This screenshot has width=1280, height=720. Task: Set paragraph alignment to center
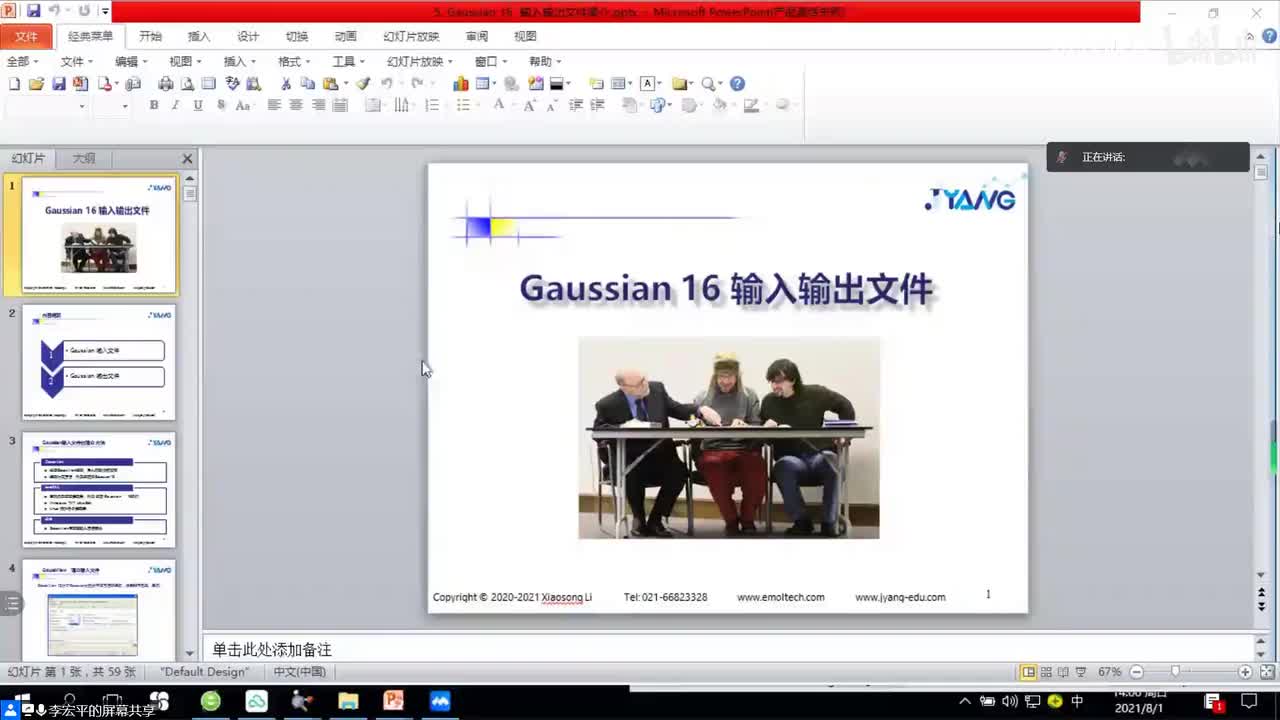tap(295, 105)
